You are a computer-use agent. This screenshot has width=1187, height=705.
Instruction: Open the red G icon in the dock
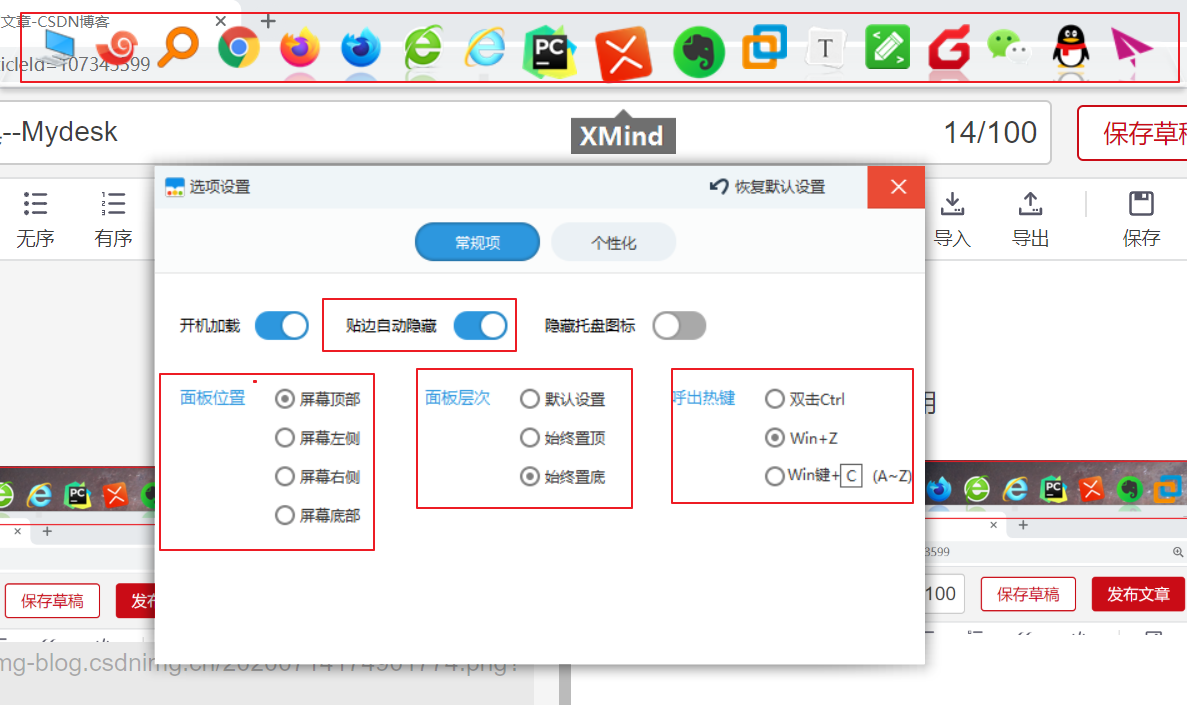click(x=949, y=48)
